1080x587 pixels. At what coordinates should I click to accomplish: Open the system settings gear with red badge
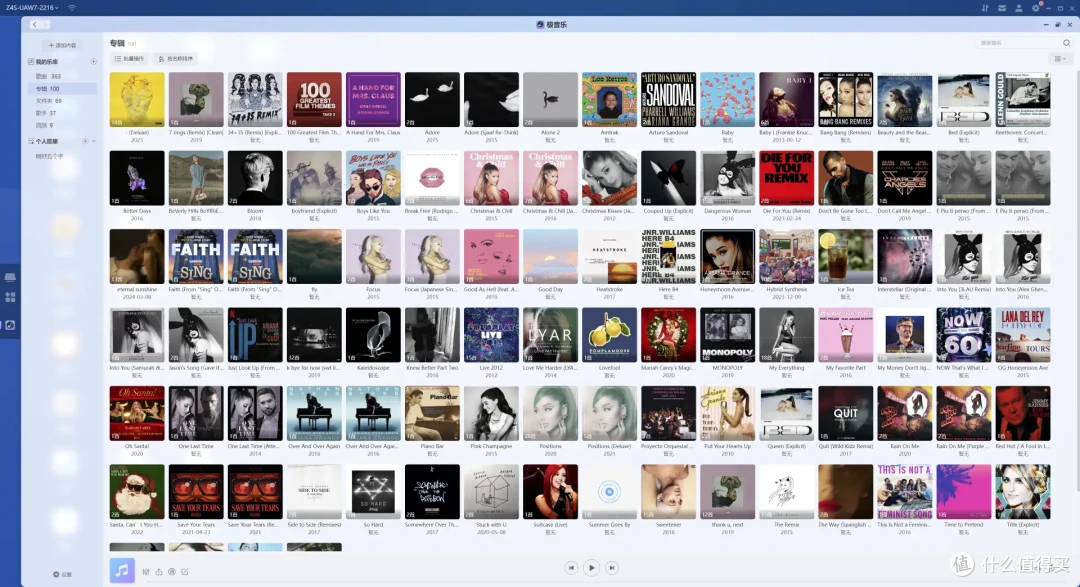[1036, 8]
